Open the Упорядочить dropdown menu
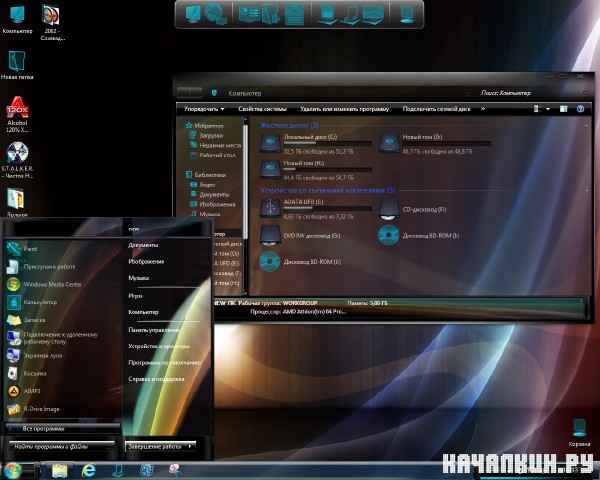Screen dimensions: 600x480 click(x=204, y=109)
